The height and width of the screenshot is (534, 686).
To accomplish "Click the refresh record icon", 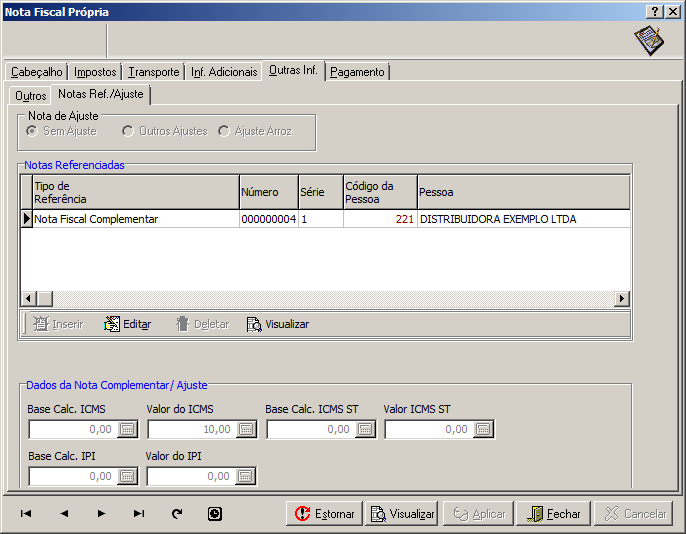I will (x=177, y=514).
